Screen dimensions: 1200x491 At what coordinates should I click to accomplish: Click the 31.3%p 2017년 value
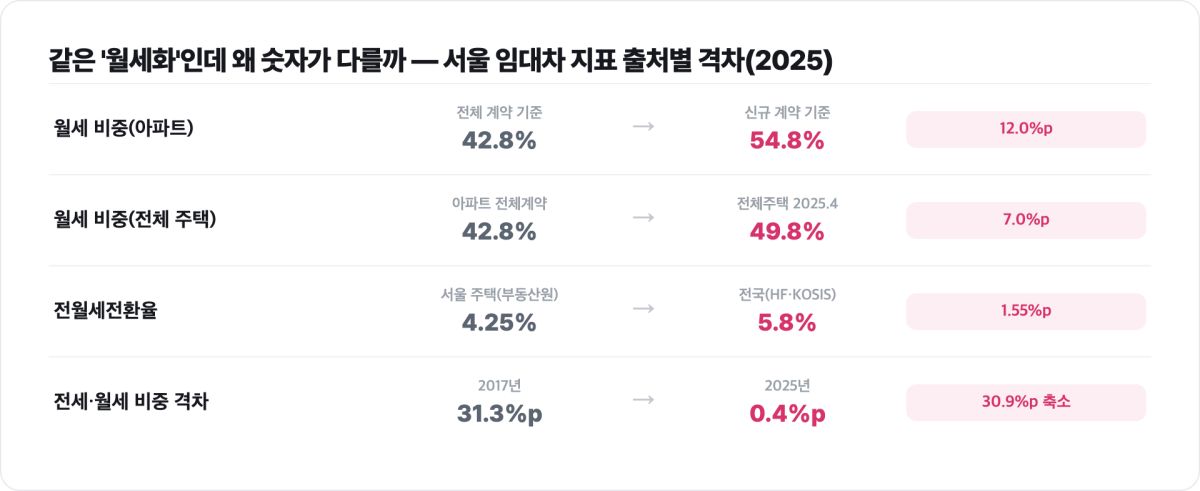(x=499, y=414)
